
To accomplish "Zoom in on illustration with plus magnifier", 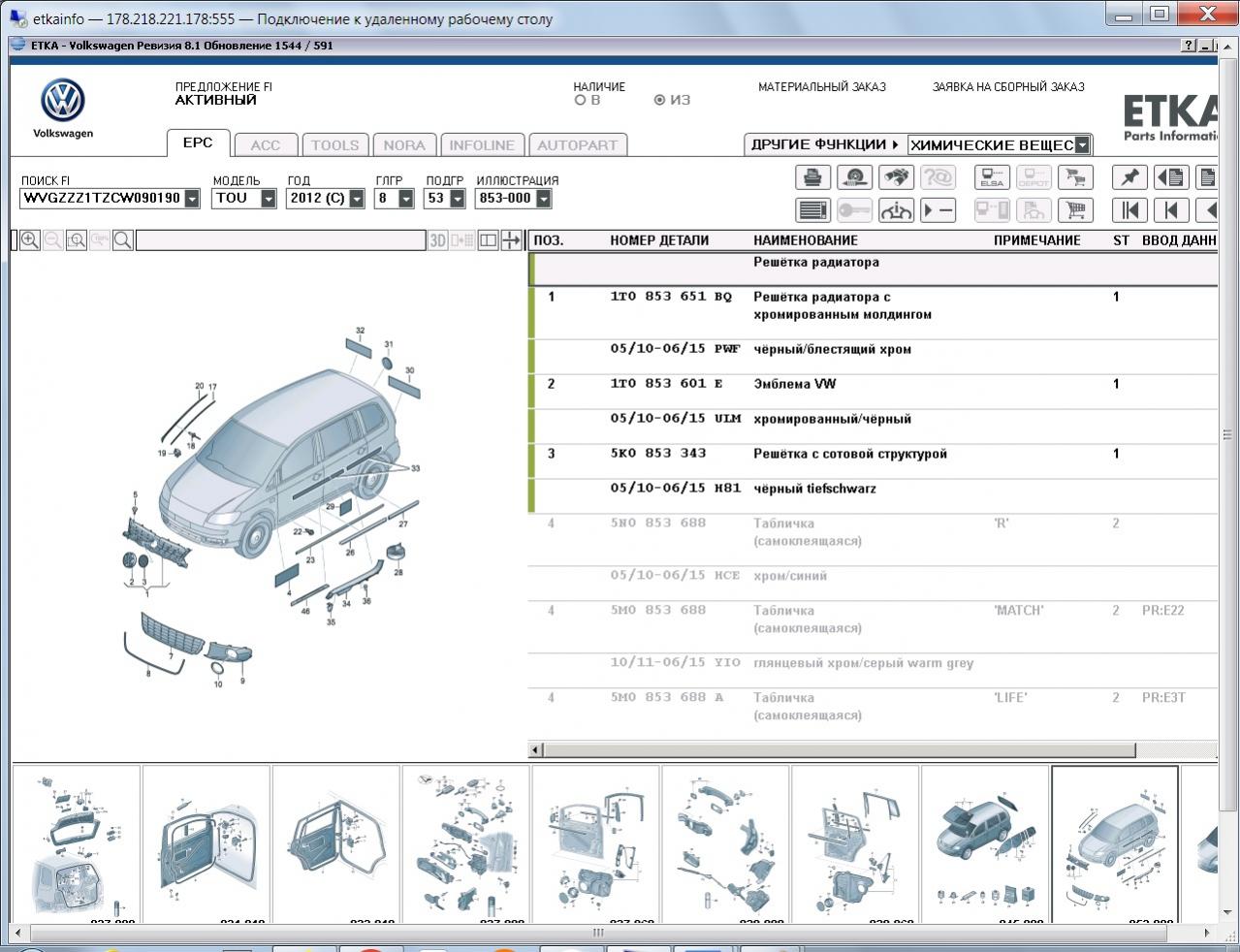I will click(30, 240).
